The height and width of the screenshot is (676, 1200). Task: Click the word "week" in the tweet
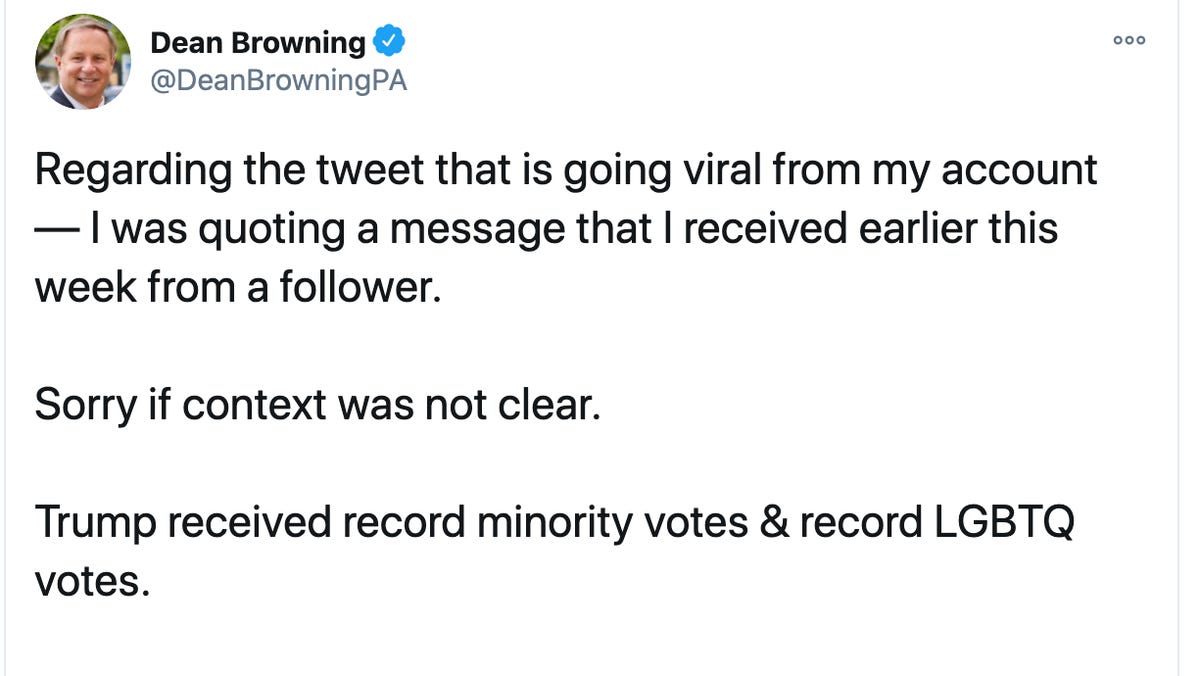coord(84,288)
